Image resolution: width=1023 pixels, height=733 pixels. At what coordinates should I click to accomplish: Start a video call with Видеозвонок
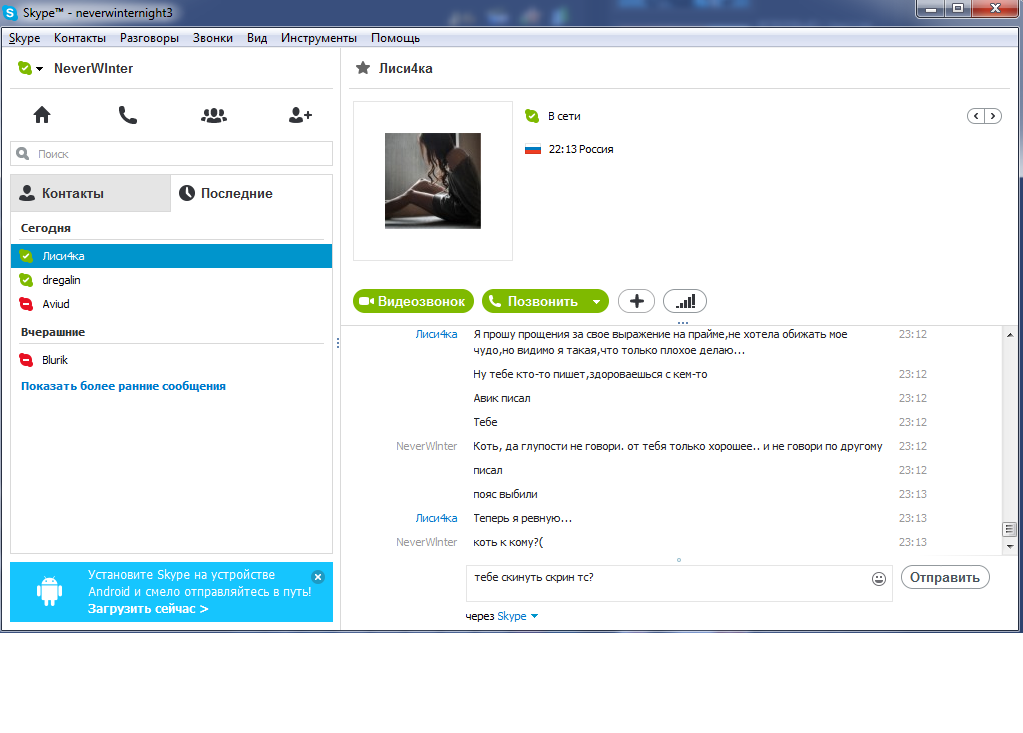pyautogui.click(x=413, y=301)
